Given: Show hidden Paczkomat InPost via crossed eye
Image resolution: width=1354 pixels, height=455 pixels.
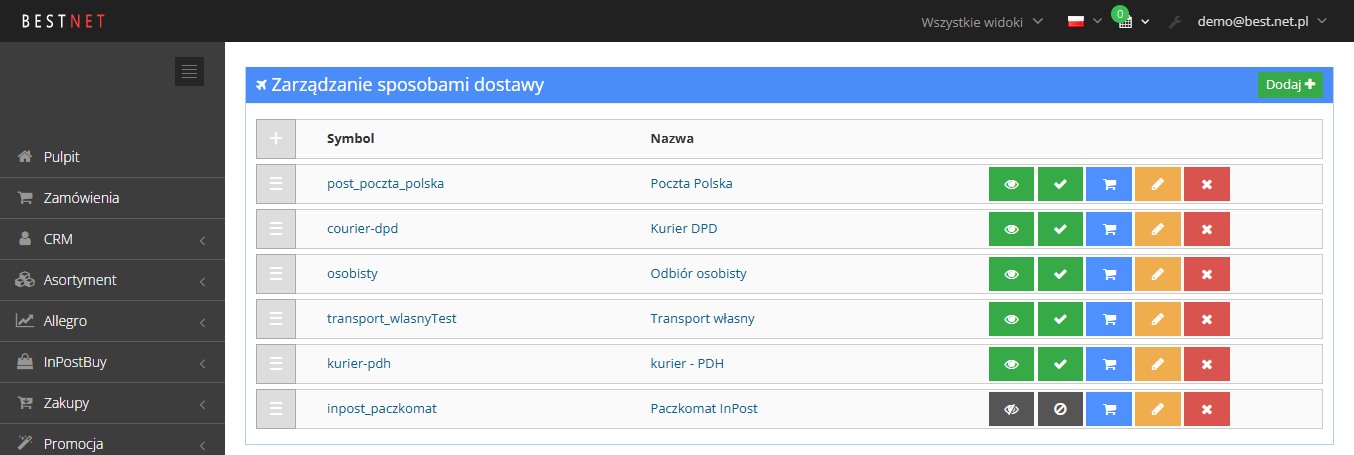Looking at the screenshot, I should [x=1011, y=409].
